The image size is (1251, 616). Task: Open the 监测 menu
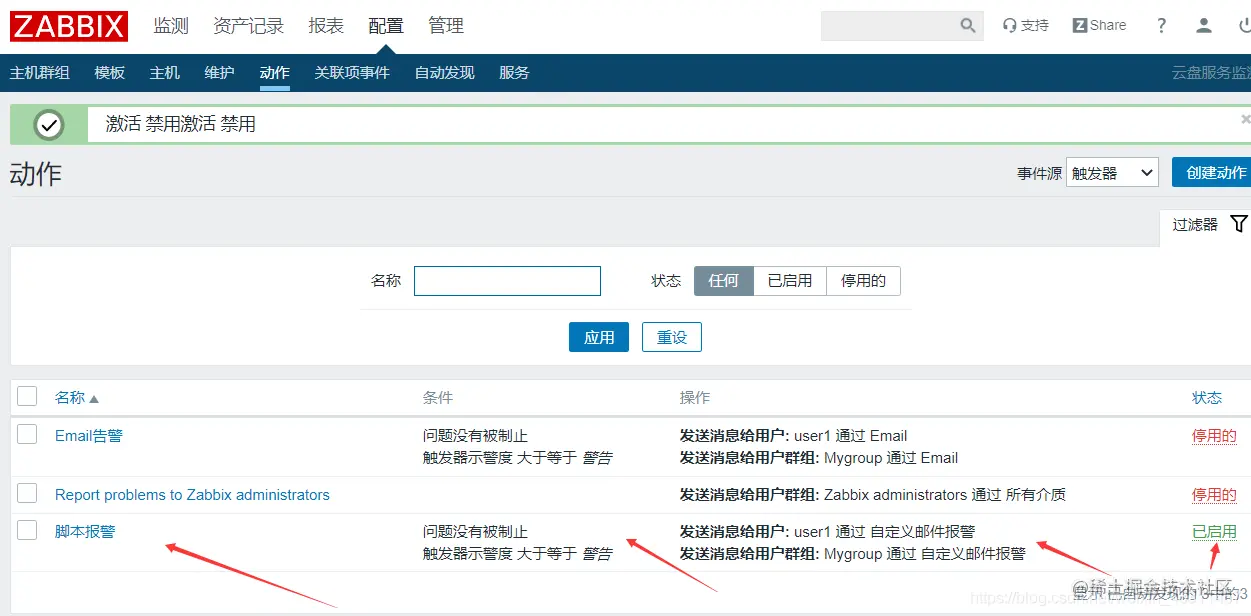click(171, 26)
